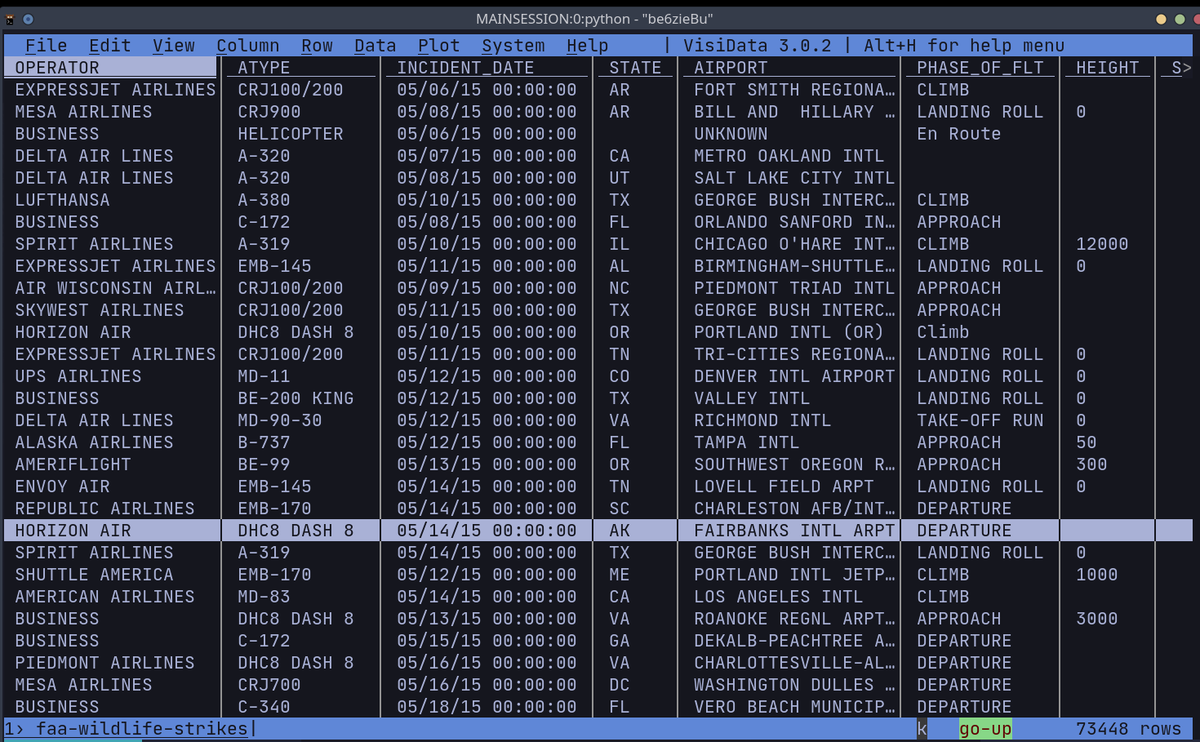Click the En Route phase cell
This screenshot has width=1200, height=742.
click(x=959, y=133)
